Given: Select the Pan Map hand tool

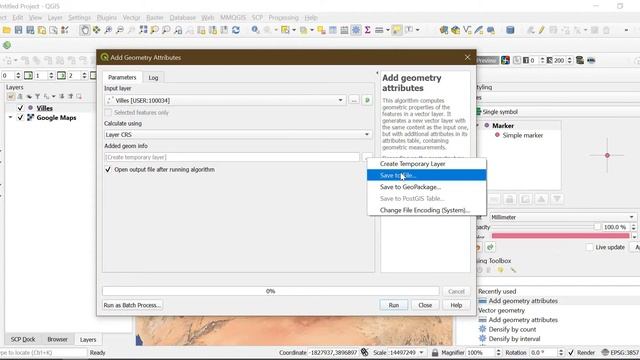Looking at the screenshot, I should pos(84,30).
